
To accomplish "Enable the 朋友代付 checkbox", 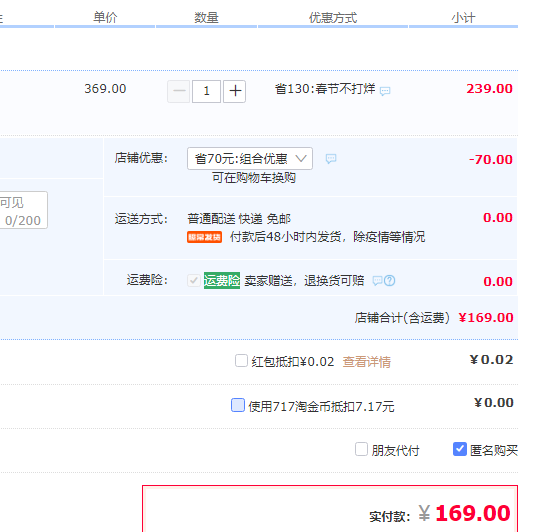I will 361,449.
